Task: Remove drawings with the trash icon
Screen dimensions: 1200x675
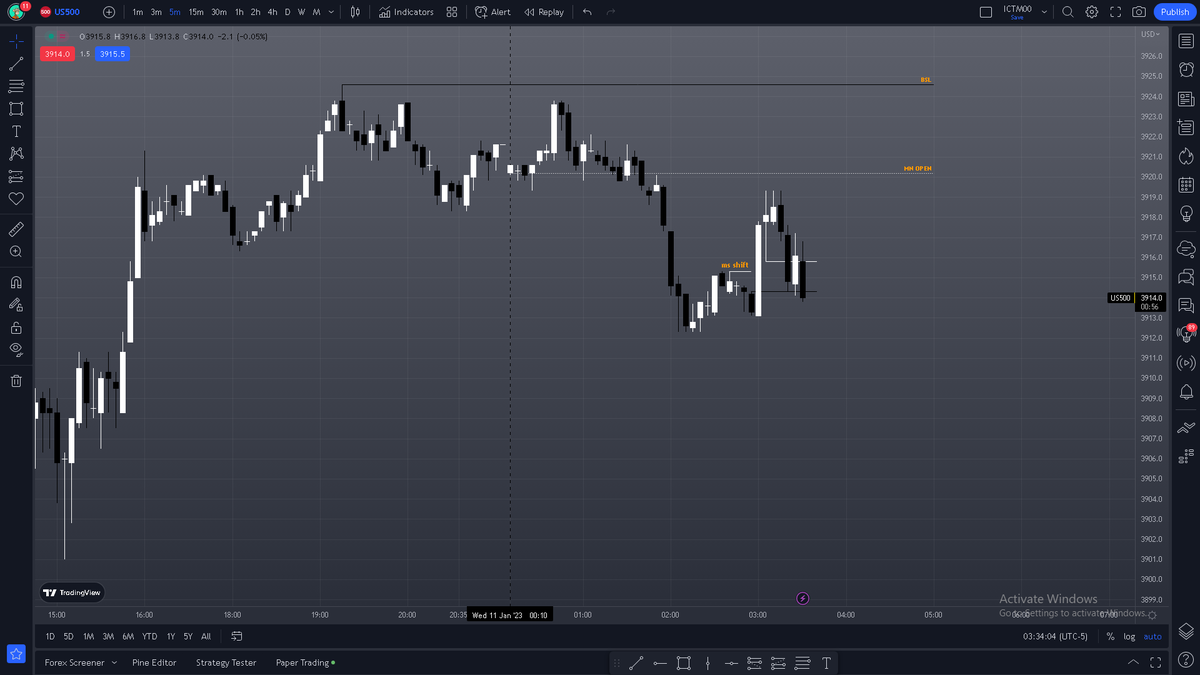Action: click(16, 380)
